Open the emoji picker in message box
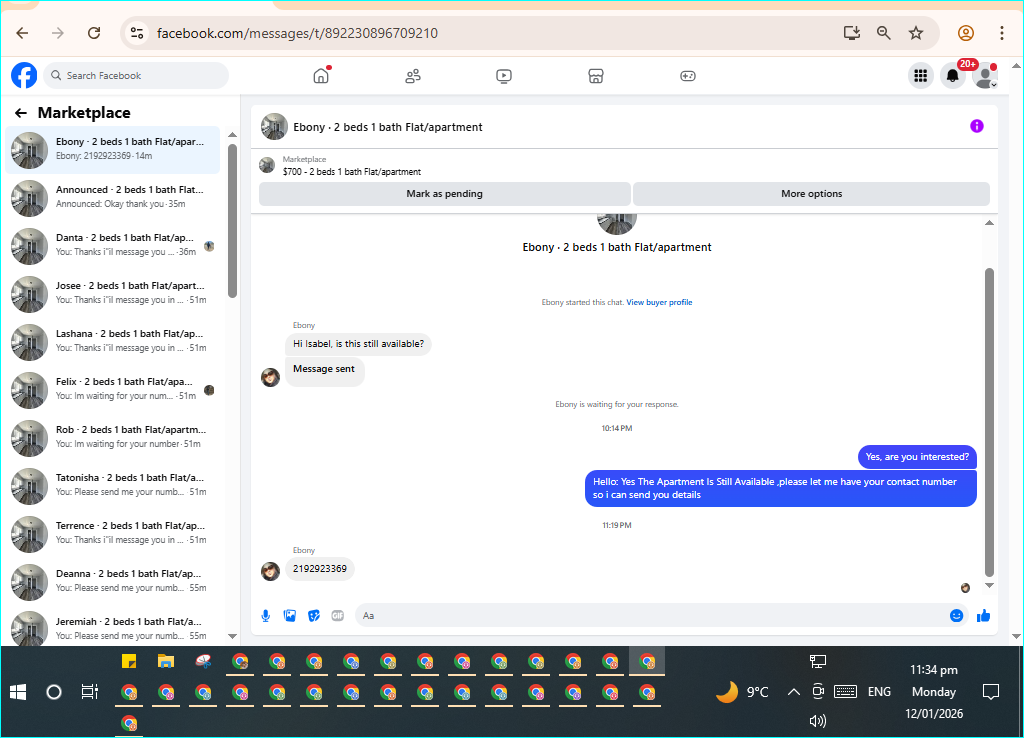The width and height of the screenshot is (1024, 738). click(x=956, y=615)
